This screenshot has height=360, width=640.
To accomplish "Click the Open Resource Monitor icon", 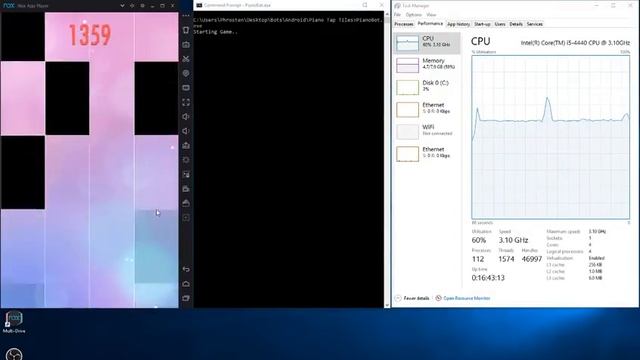I will coord(438,298).
